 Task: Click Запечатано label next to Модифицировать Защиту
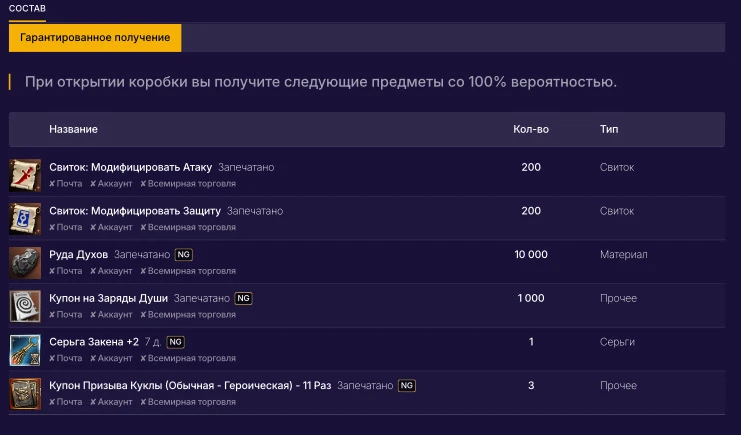tap(255, 211)
